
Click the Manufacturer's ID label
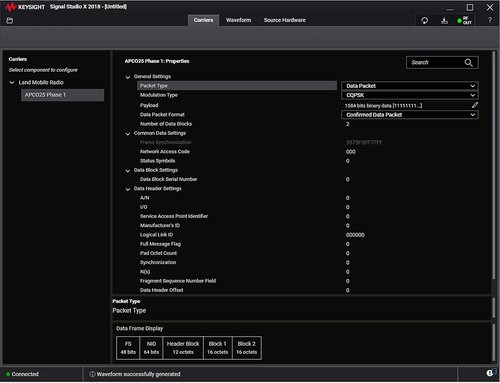(160, 225)
